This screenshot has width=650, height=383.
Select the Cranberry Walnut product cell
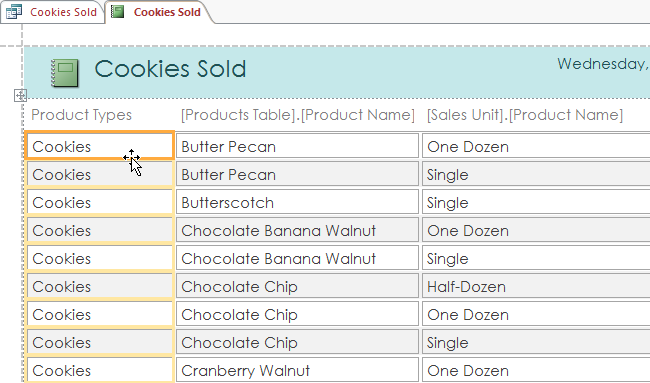297,370
